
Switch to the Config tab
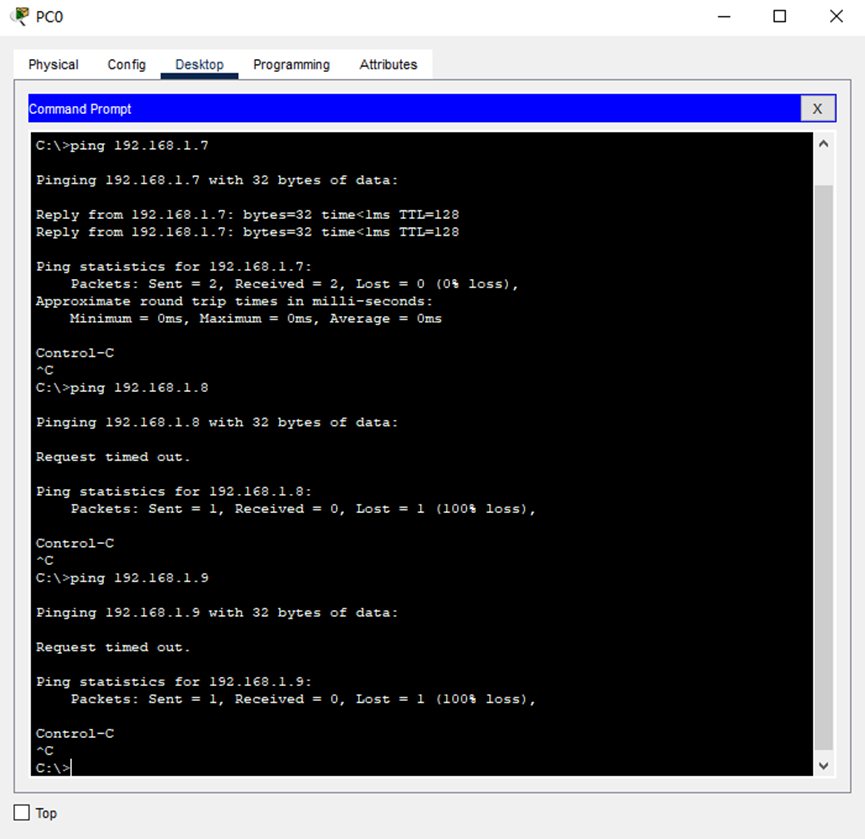(126, 65)
